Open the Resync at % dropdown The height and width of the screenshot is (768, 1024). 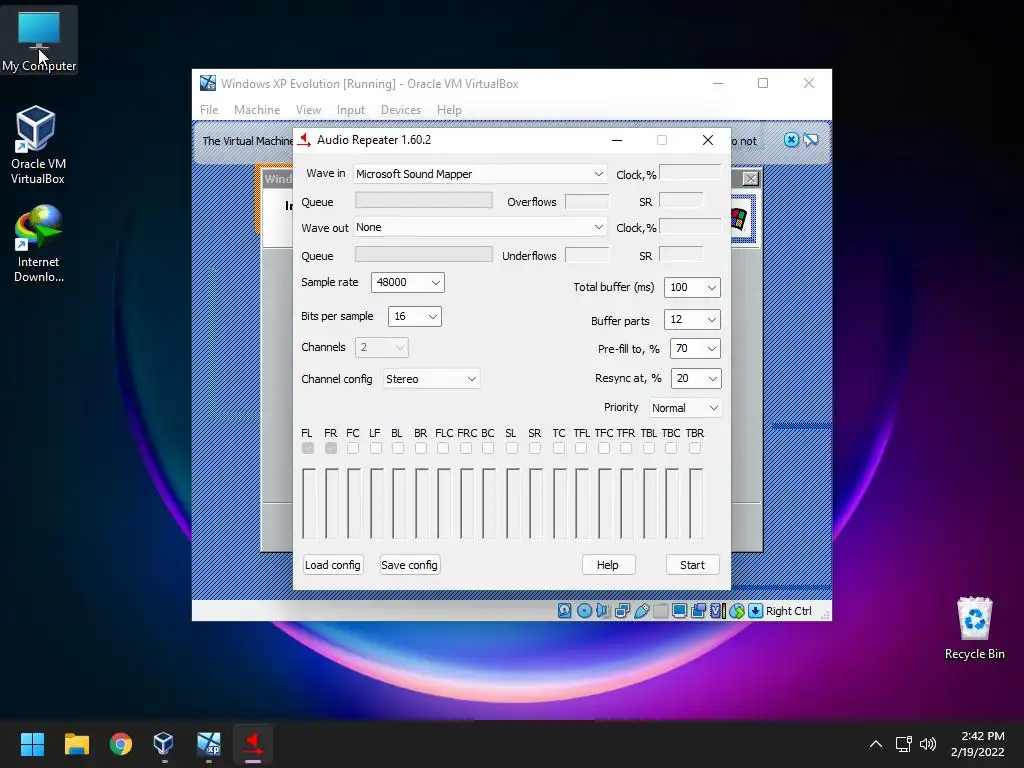696,378
